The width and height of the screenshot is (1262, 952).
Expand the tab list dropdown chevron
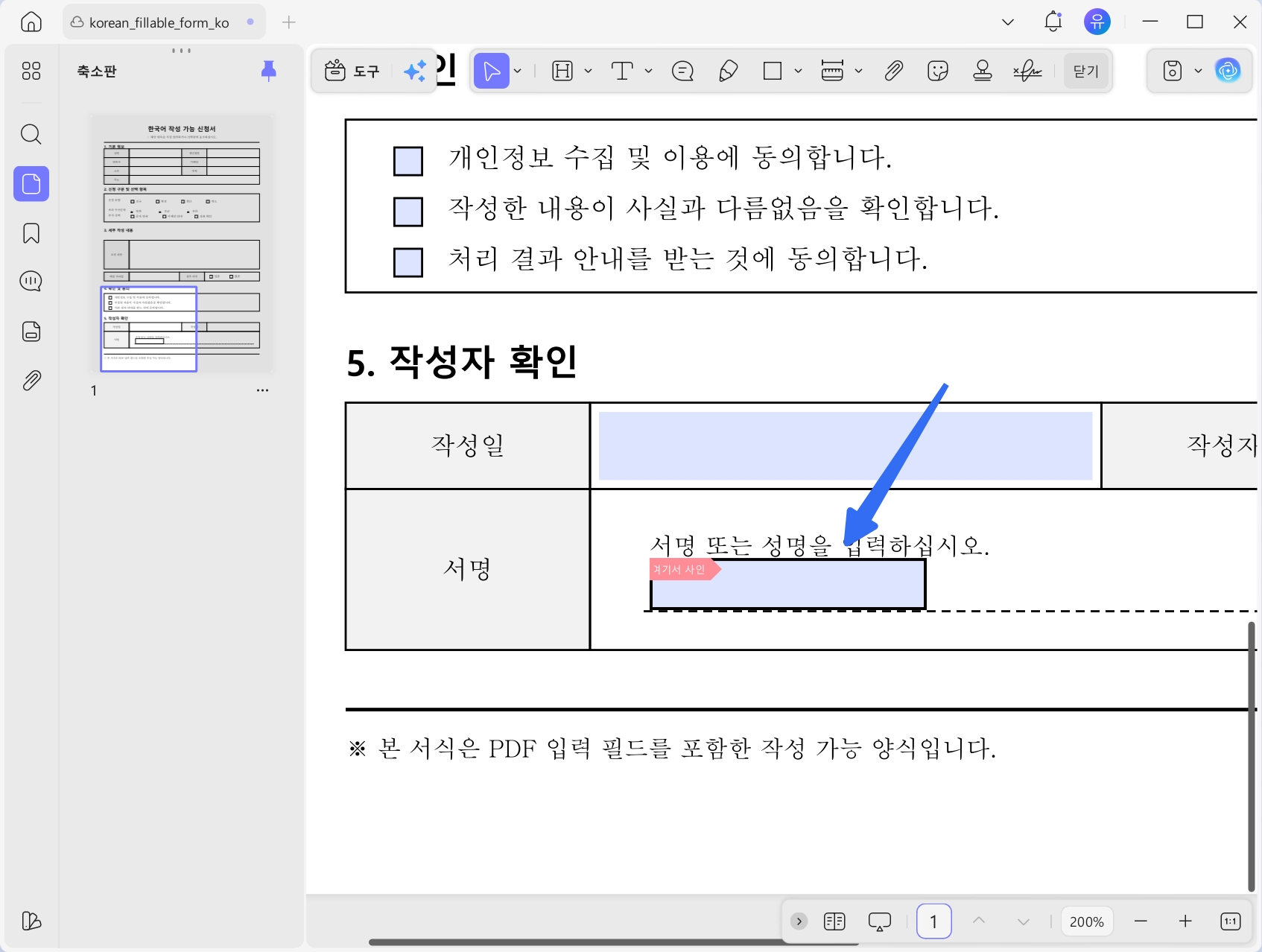click(x=1008, y=22)
